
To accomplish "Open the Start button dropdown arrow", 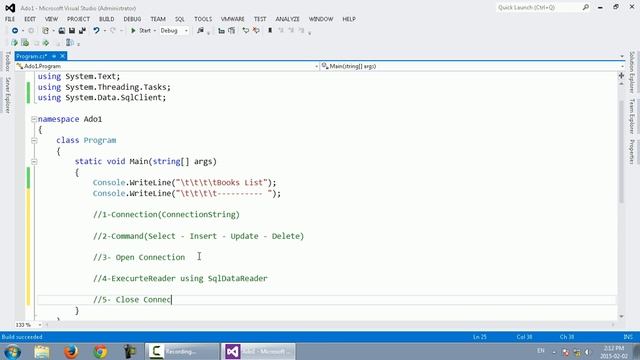I will [x=155, y=31].
